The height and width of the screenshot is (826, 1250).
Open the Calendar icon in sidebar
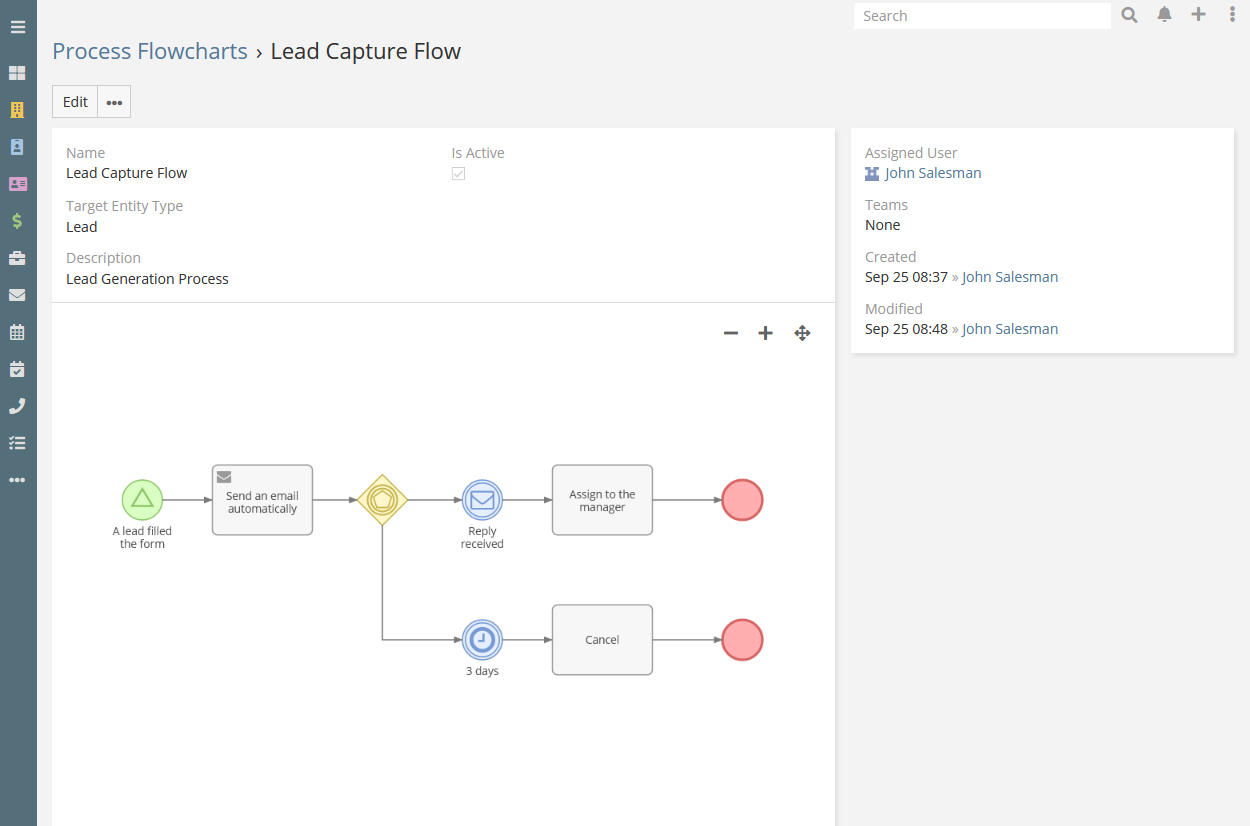coord(17,332)
